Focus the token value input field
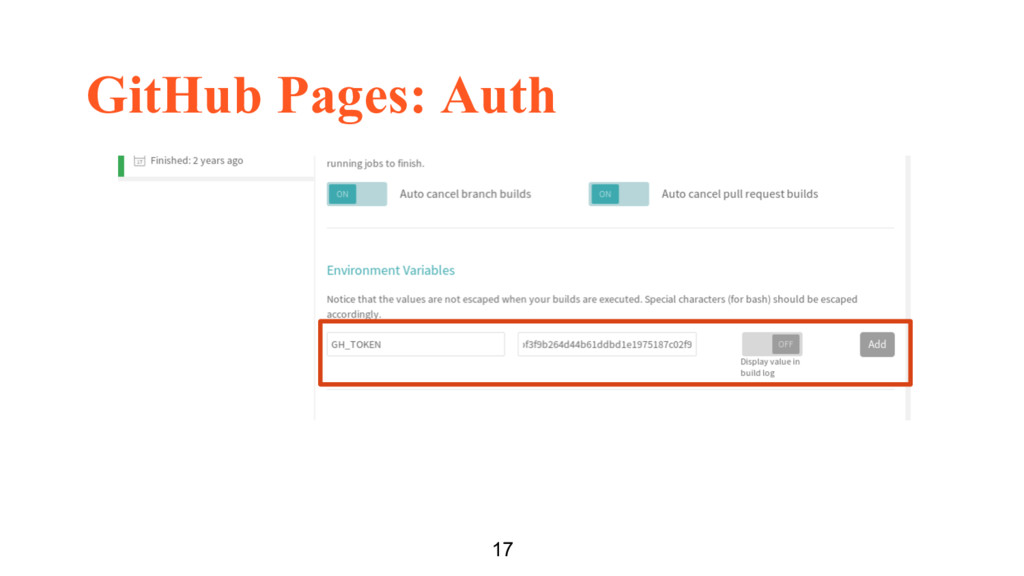 (607, 344)
